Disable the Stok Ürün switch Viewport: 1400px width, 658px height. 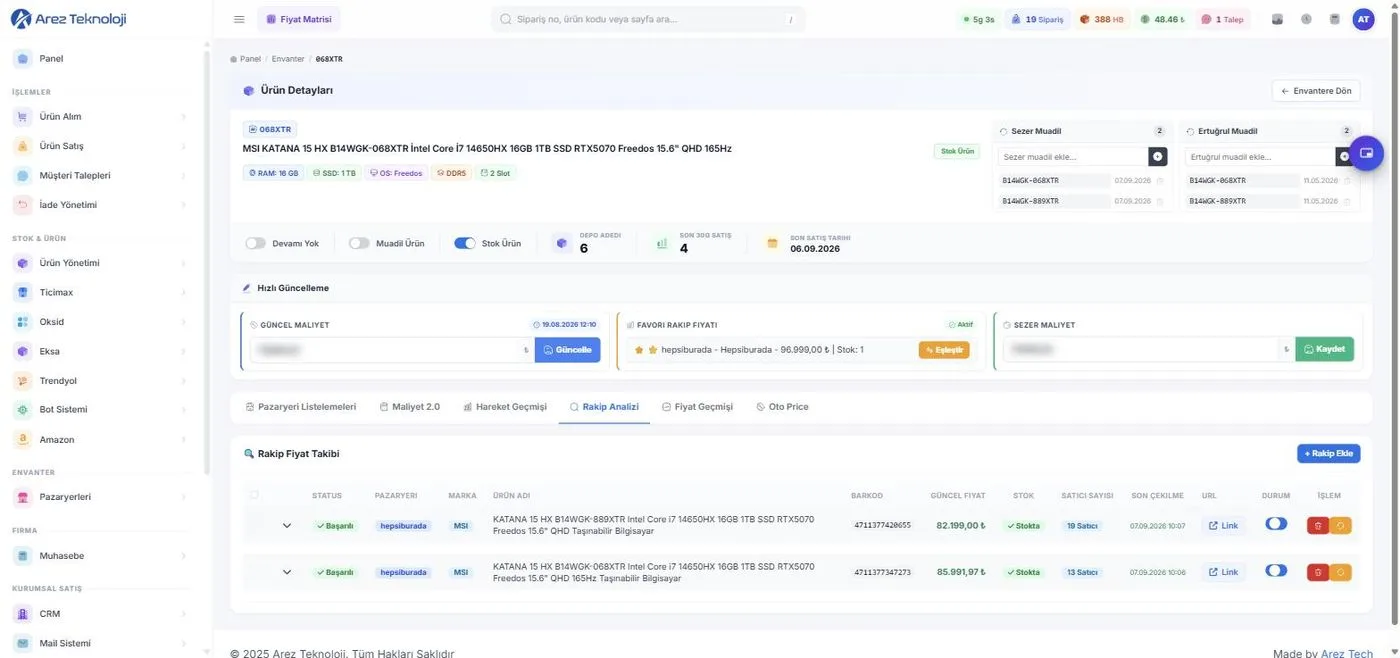[x=465, y=243]
